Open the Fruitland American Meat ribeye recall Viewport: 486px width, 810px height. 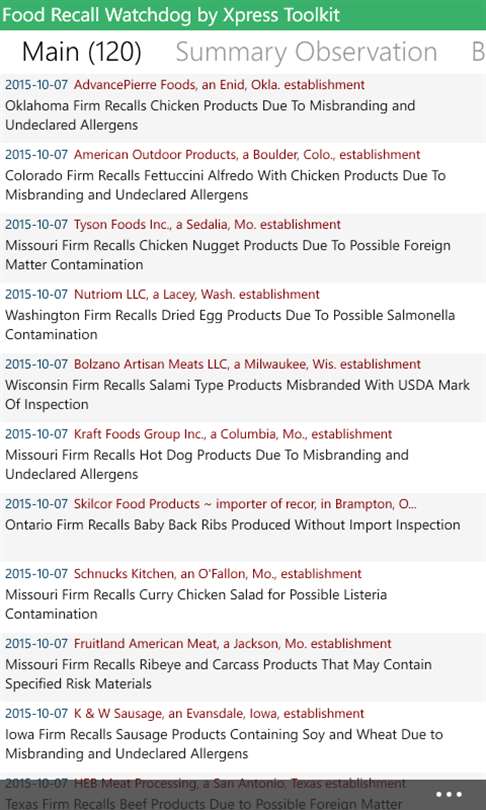pyautogui.click(x=243, y=663)
